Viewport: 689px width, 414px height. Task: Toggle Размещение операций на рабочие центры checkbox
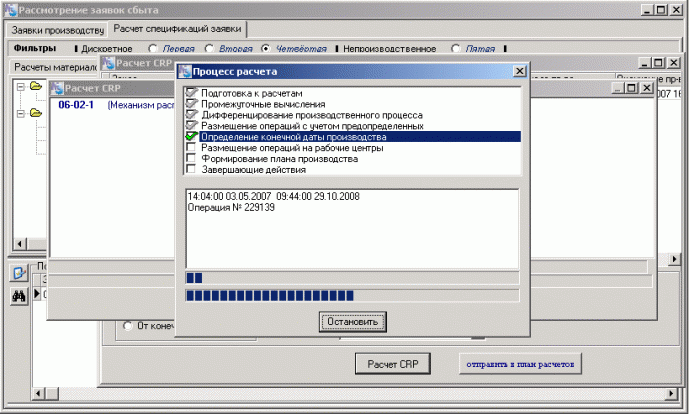pos(191,147)
